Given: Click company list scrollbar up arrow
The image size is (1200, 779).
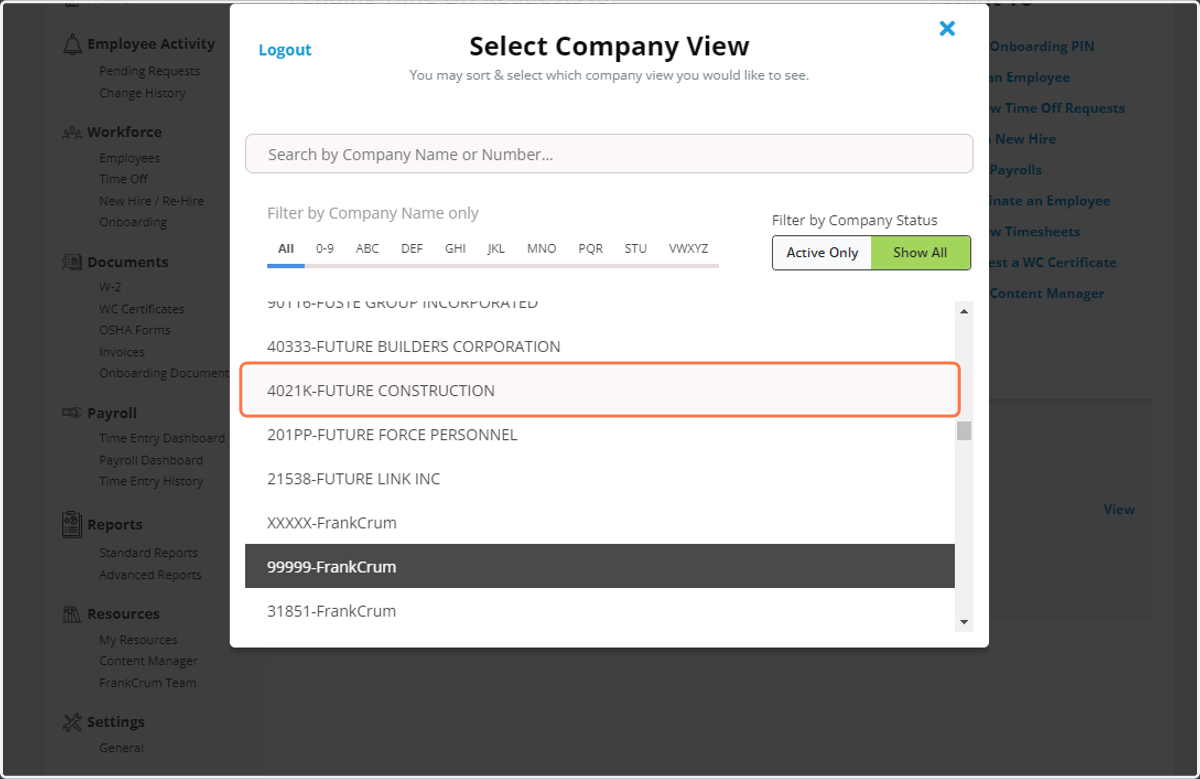Looking at the screenshot, I should point(964,312).
